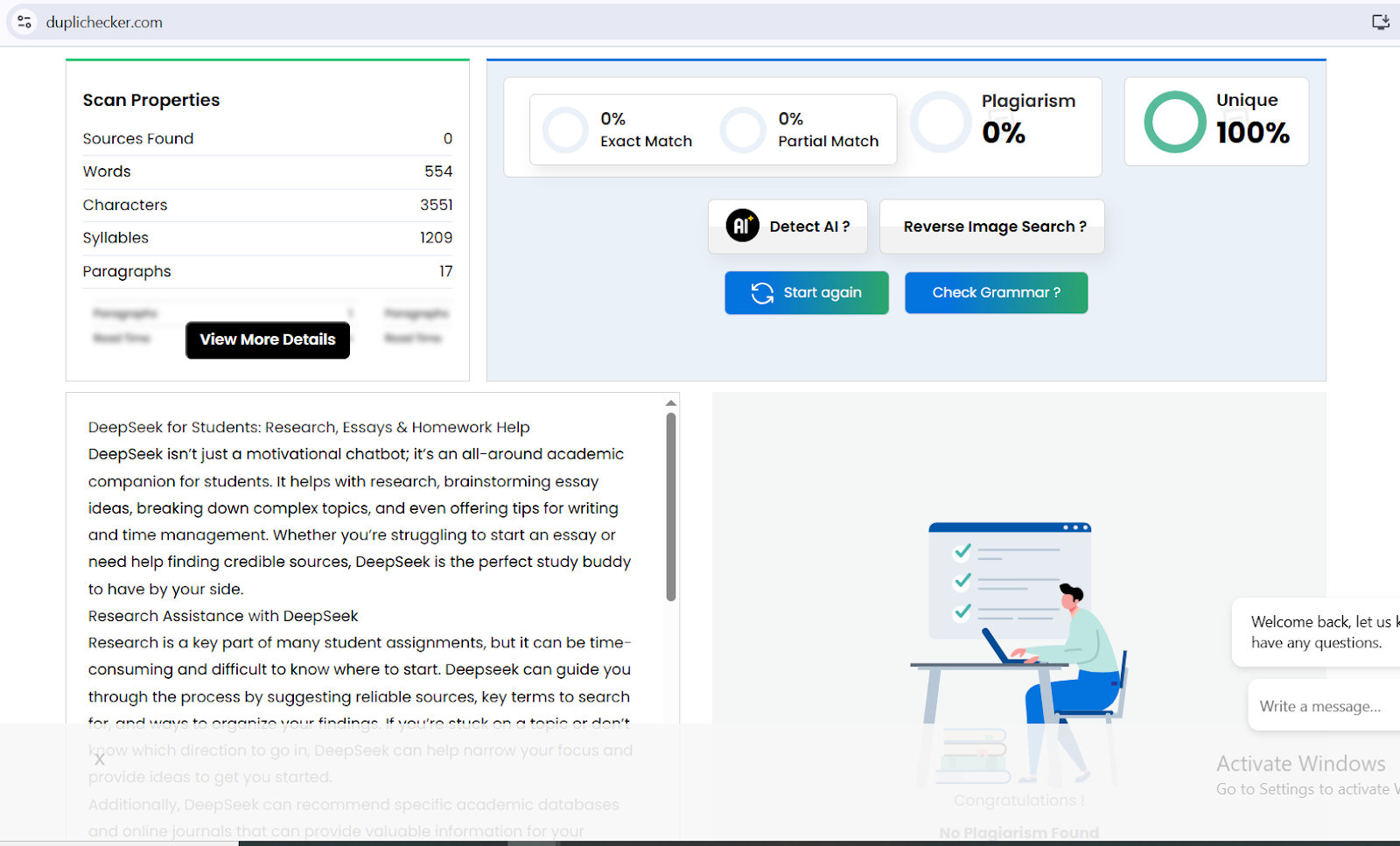Click the Paragraphs value 17
Image resolution: width=1400 pixels, height=846 pixels.
click(445, 271)
